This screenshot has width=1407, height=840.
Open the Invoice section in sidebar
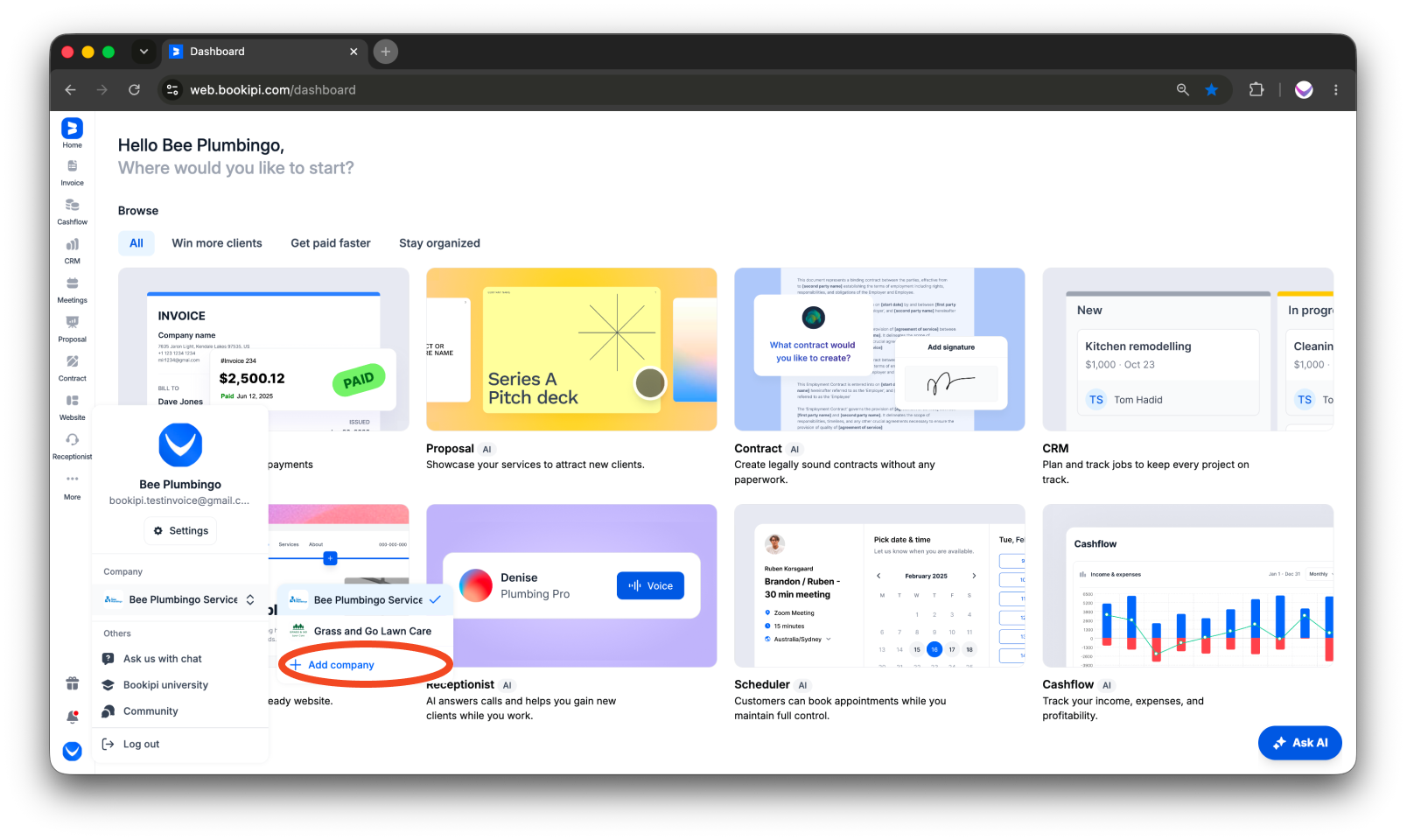click(72, 172)
